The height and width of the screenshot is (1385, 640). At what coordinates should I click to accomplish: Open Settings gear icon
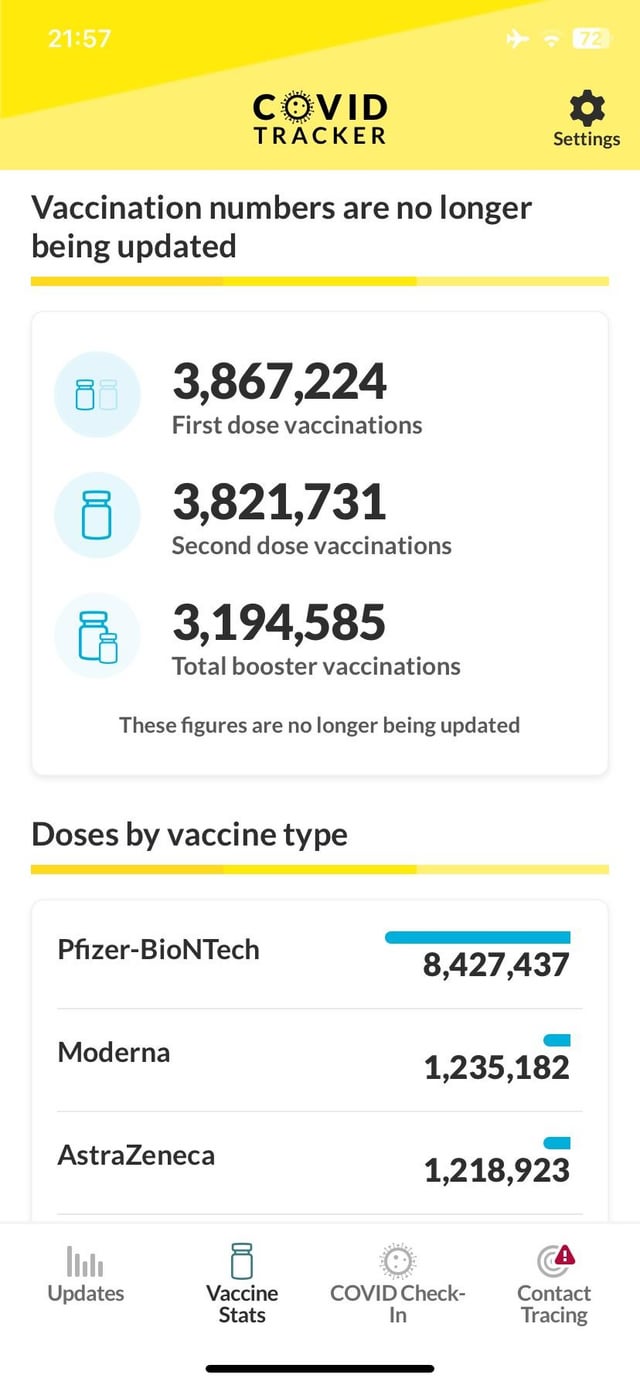(586, 107)
